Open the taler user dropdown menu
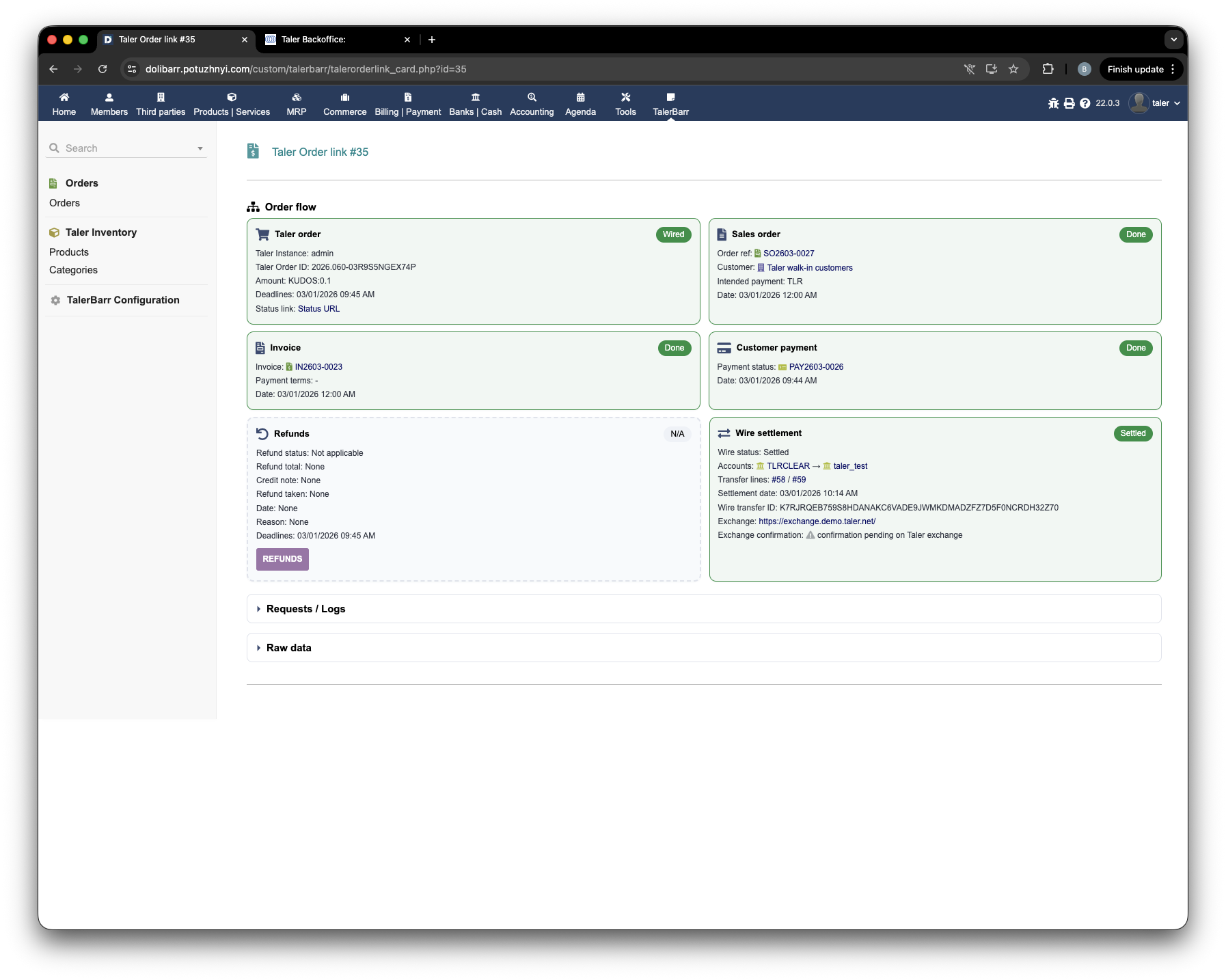The image size is (1226, 980). pos(1155,103)
